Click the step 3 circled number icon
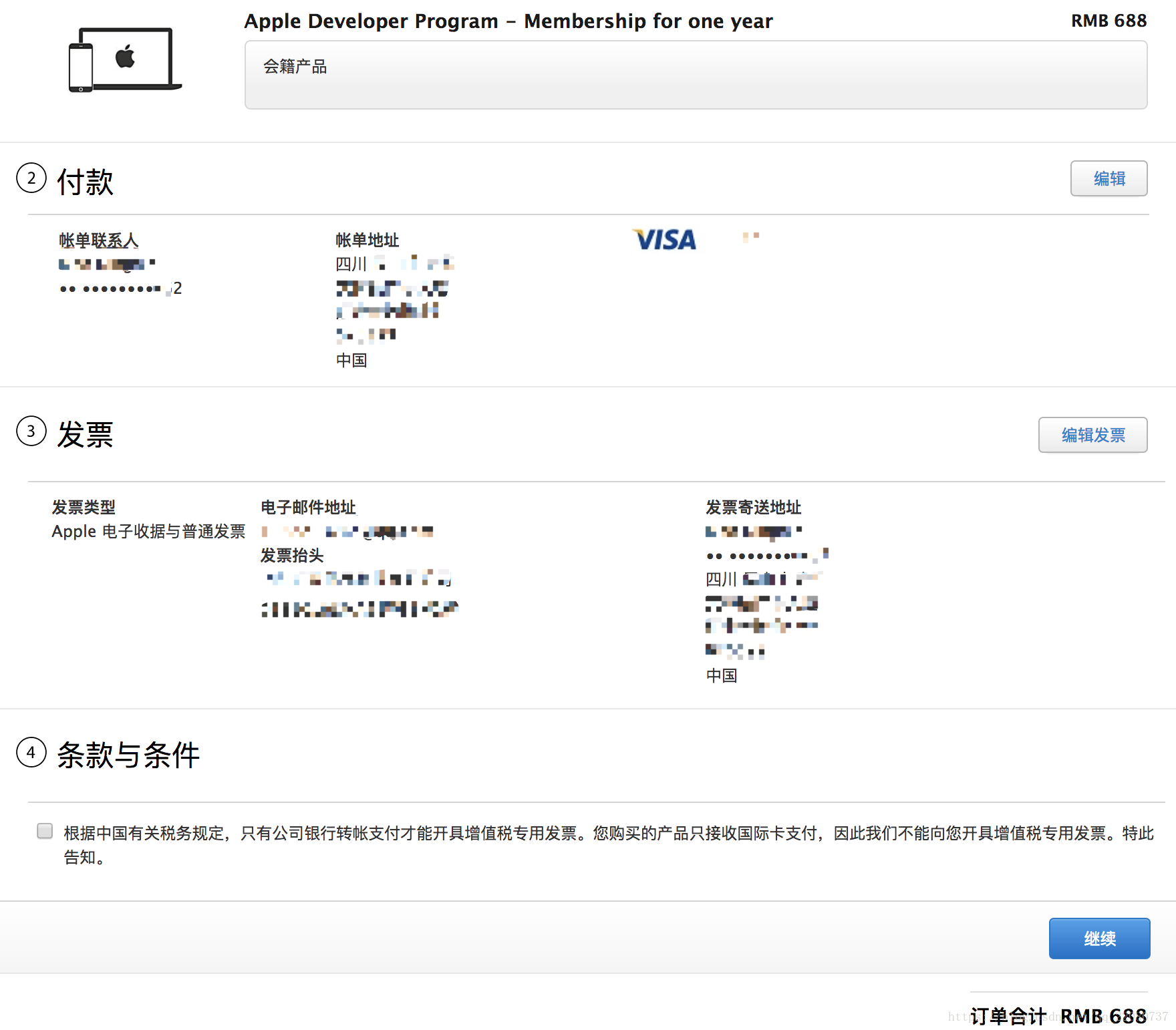Screen dimensions: 1176x1030 31,431
